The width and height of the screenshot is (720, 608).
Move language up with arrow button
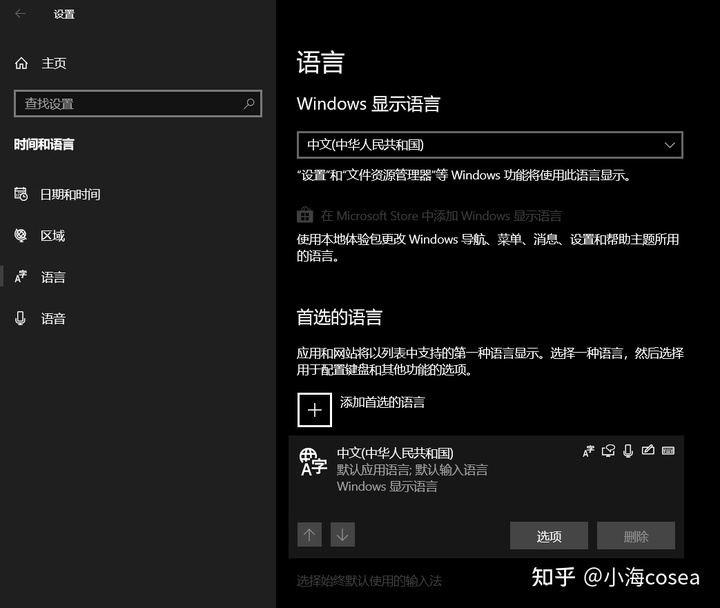[309, 535]
